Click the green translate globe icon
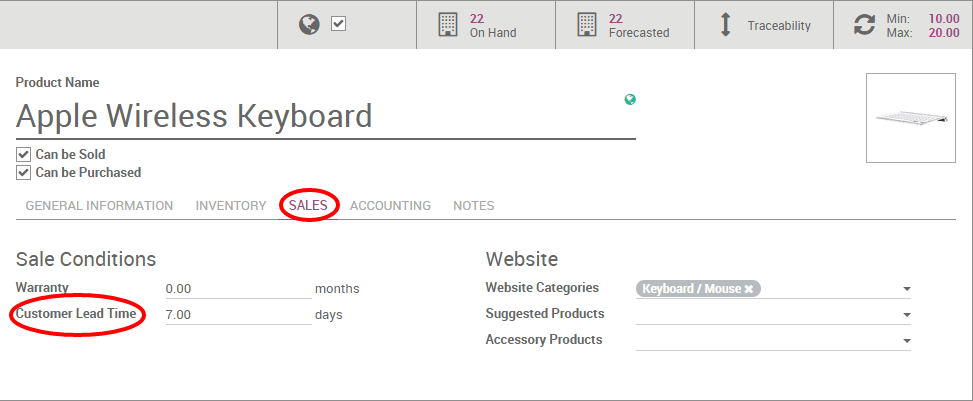 click(630, 99)
